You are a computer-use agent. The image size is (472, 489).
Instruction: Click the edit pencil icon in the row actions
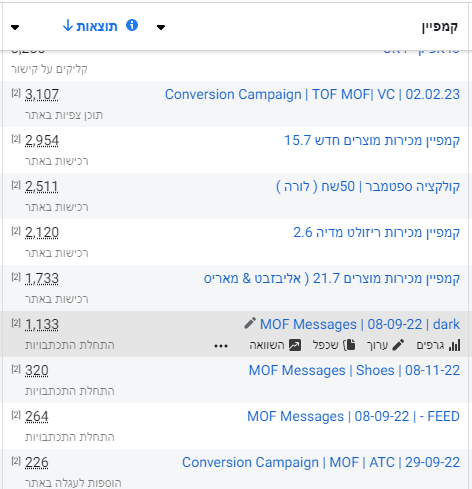tap(398, 345)
